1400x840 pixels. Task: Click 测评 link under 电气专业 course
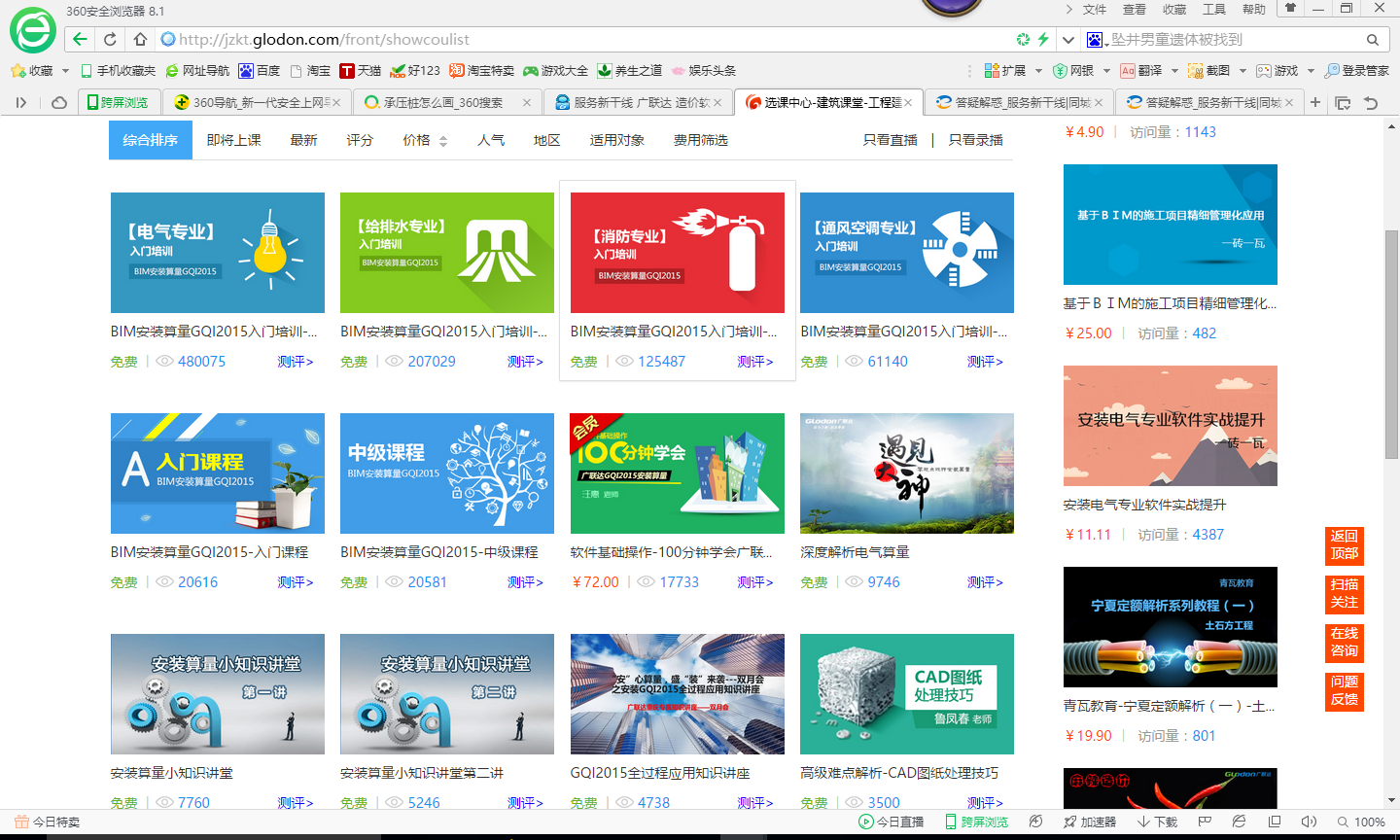[x=296, y=362]
